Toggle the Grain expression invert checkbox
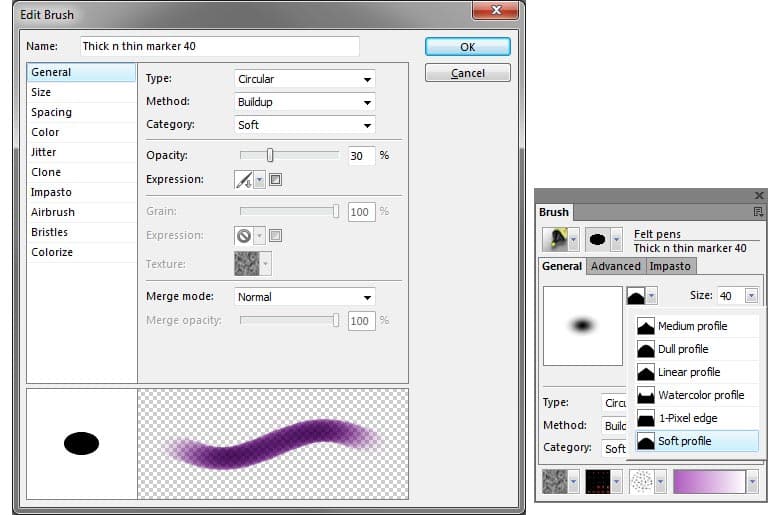 (x=276, y=236)
